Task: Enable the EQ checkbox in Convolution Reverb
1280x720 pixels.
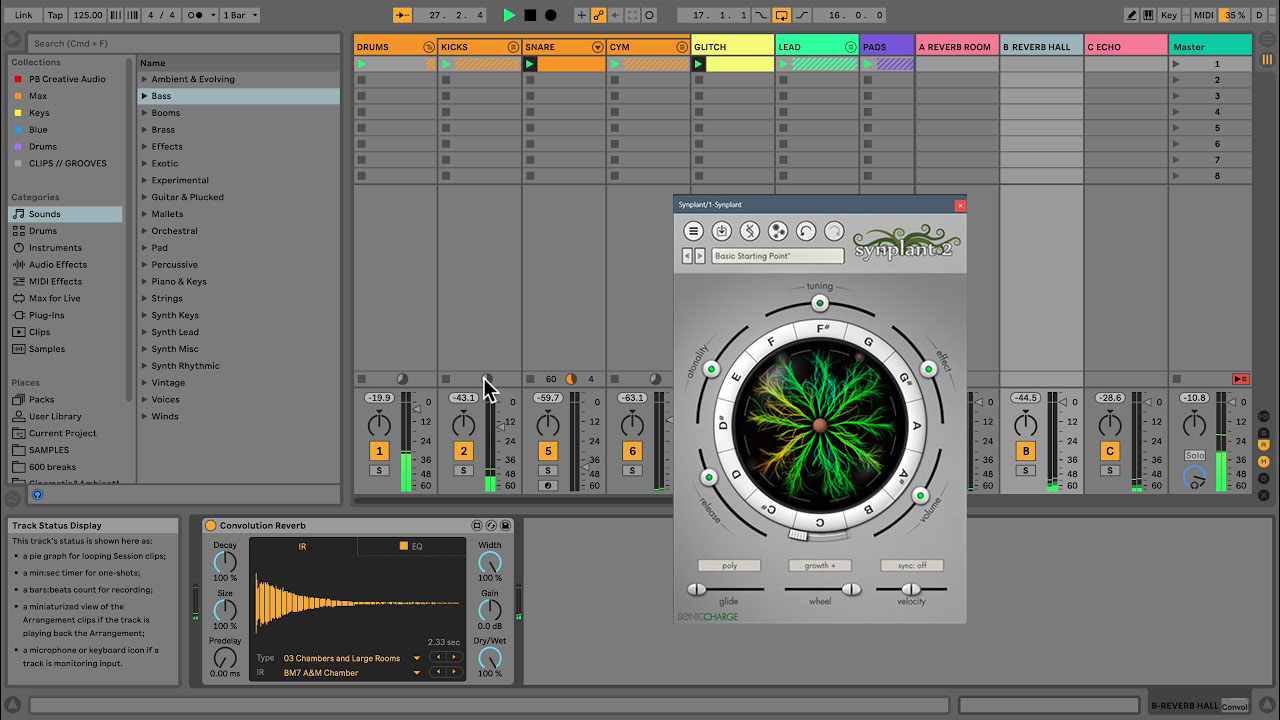Action: click(x=404, y=547)
